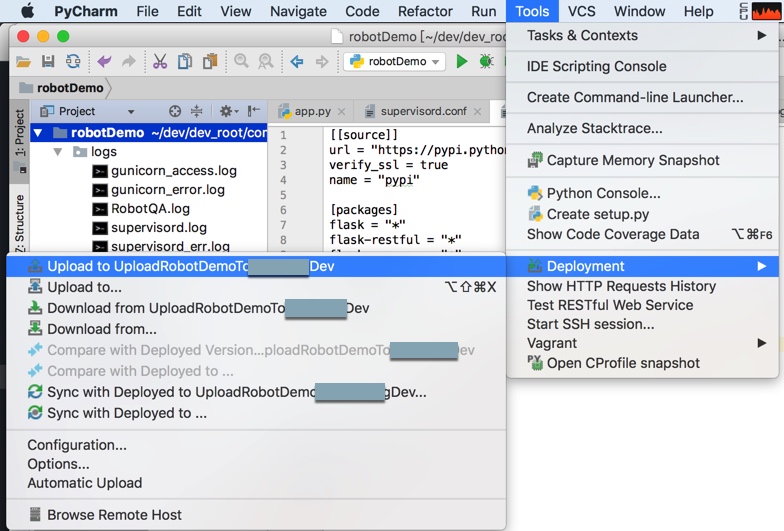784x531 pixels.
Task: Select RobotQA.log in project tree
Action: click(x=142, y=209)
